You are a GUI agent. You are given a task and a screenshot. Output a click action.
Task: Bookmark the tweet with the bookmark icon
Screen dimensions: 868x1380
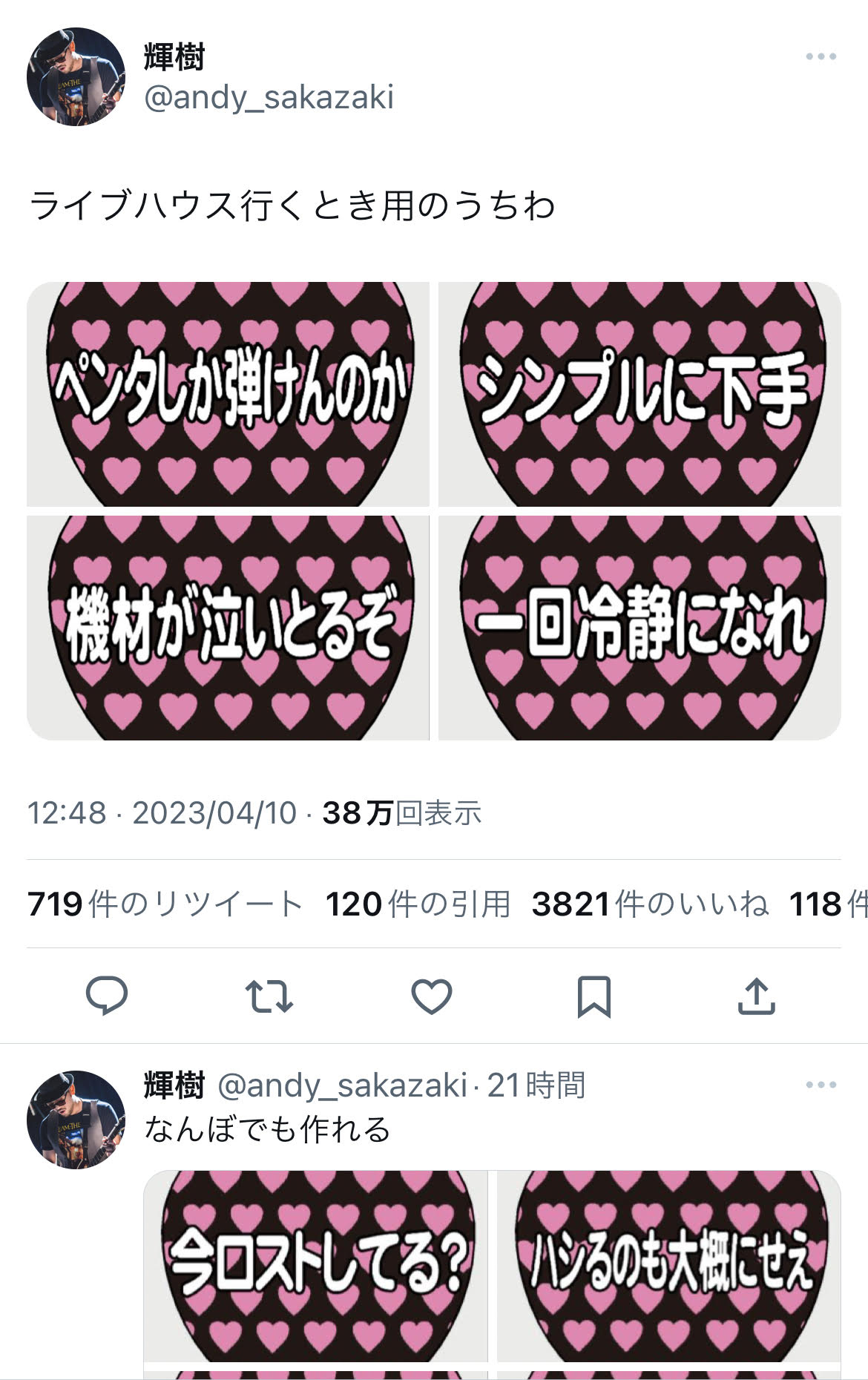594,996
